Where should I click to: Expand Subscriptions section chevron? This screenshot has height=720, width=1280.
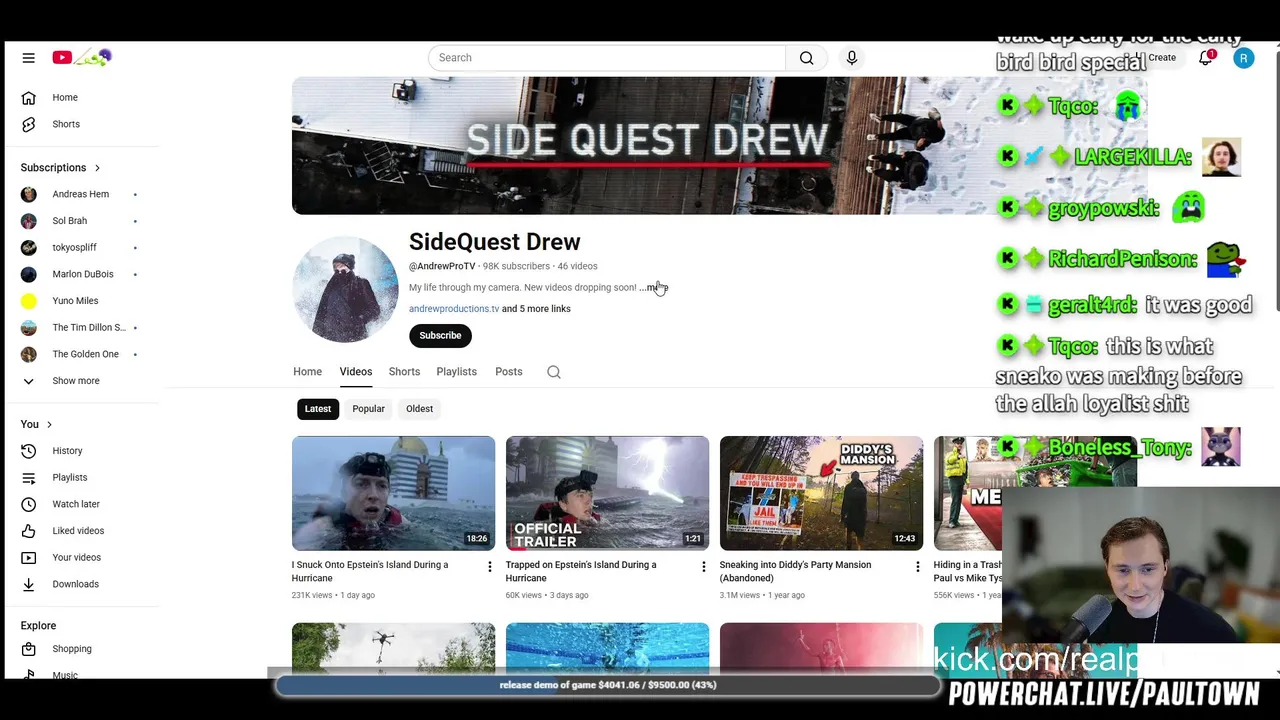pos(97,168)
